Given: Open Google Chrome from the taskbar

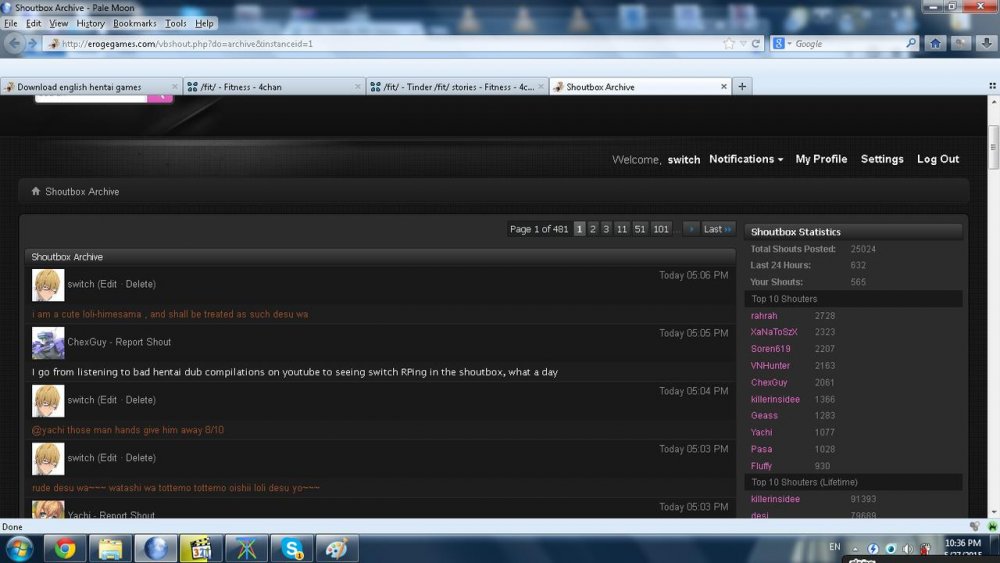Looking at the screenshot, I should (x=65, y=548).
